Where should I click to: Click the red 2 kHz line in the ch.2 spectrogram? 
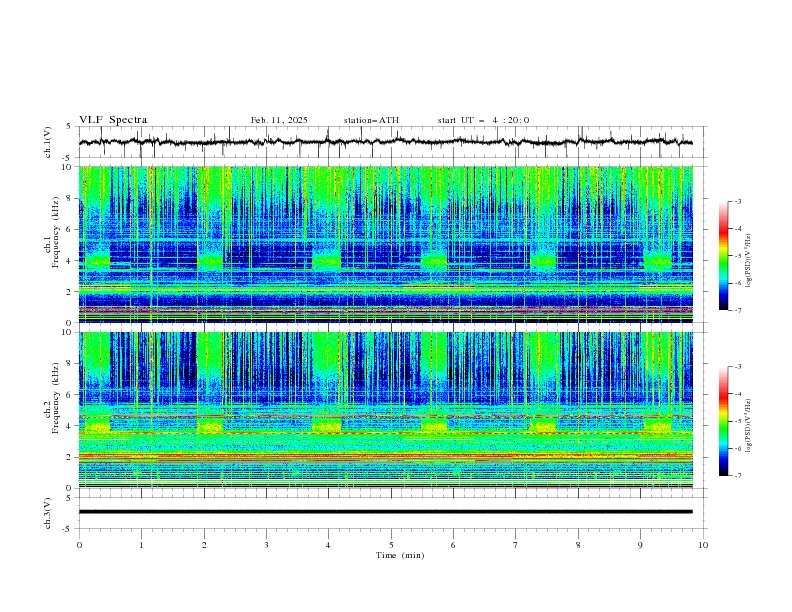pos(385,455)
